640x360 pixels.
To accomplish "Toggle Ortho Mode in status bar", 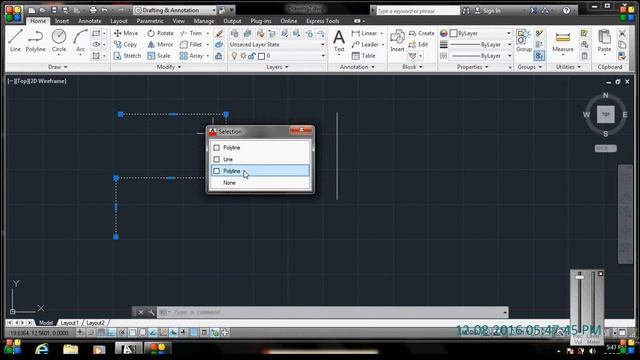I will (111, 333).
